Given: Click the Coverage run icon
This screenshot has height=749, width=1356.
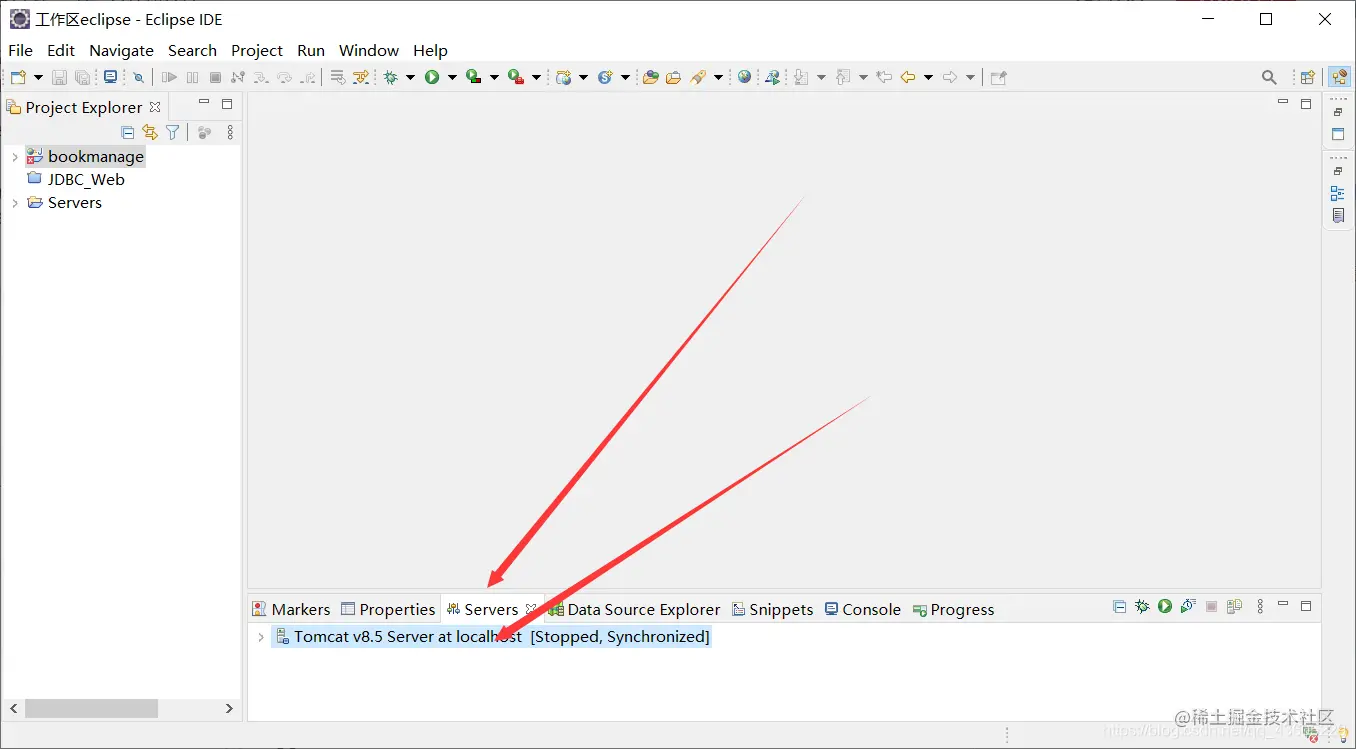Looking at the screenshot, I should click(474, 77).
